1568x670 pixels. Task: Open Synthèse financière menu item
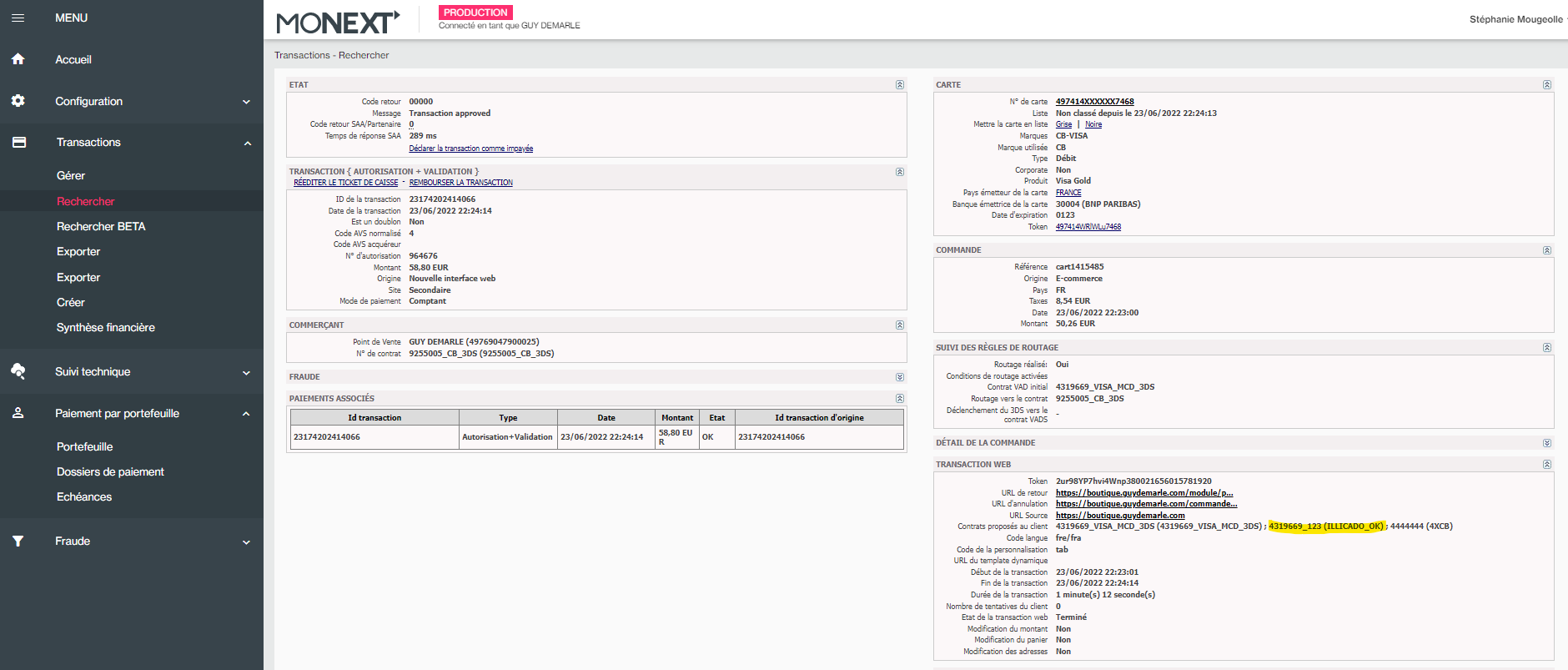tap(106, 327)
